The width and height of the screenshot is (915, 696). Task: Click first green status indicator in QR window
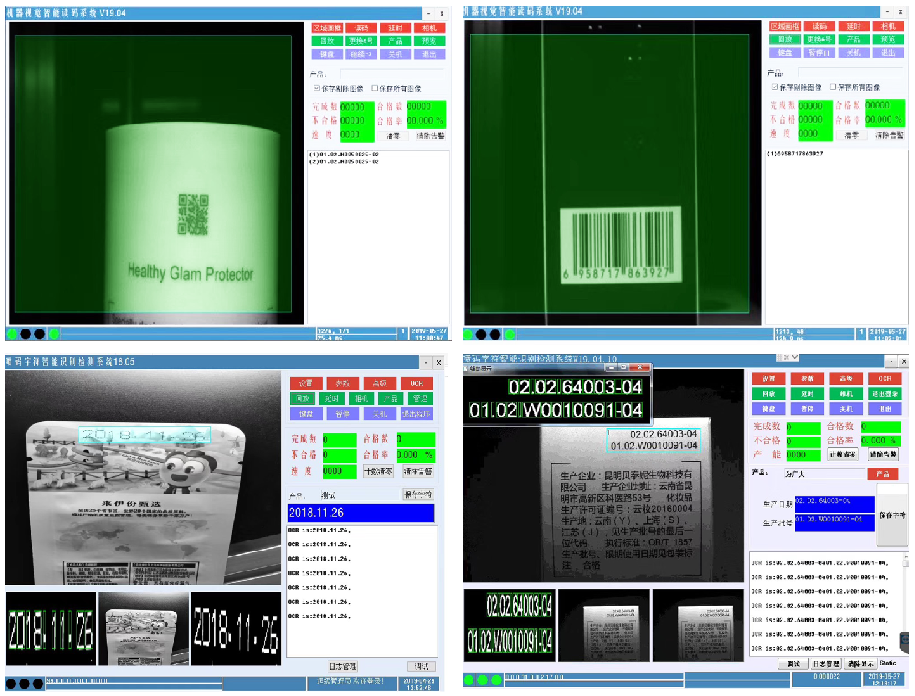pos(13,334)
